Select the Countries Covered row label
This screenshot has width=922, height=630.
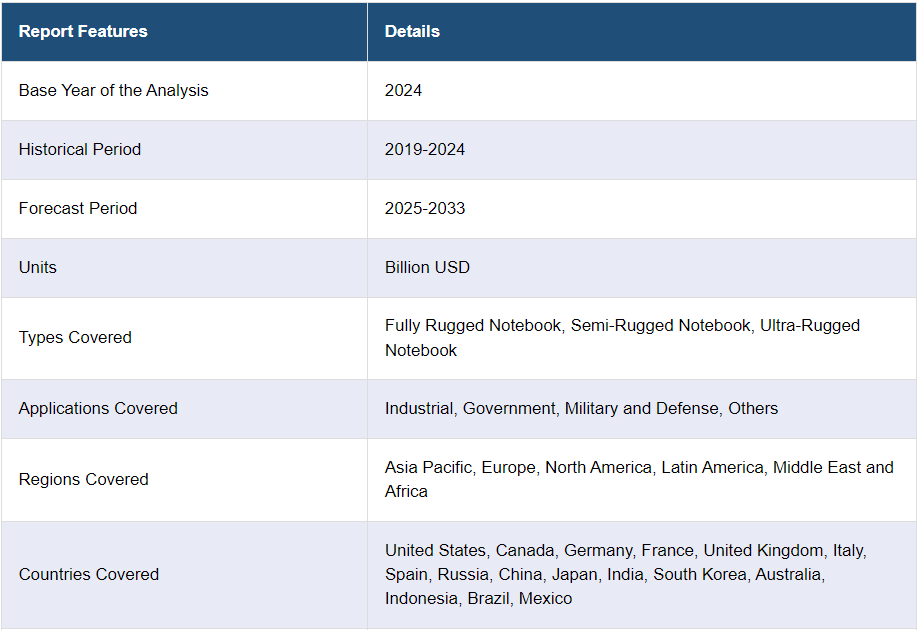point(89,574)
